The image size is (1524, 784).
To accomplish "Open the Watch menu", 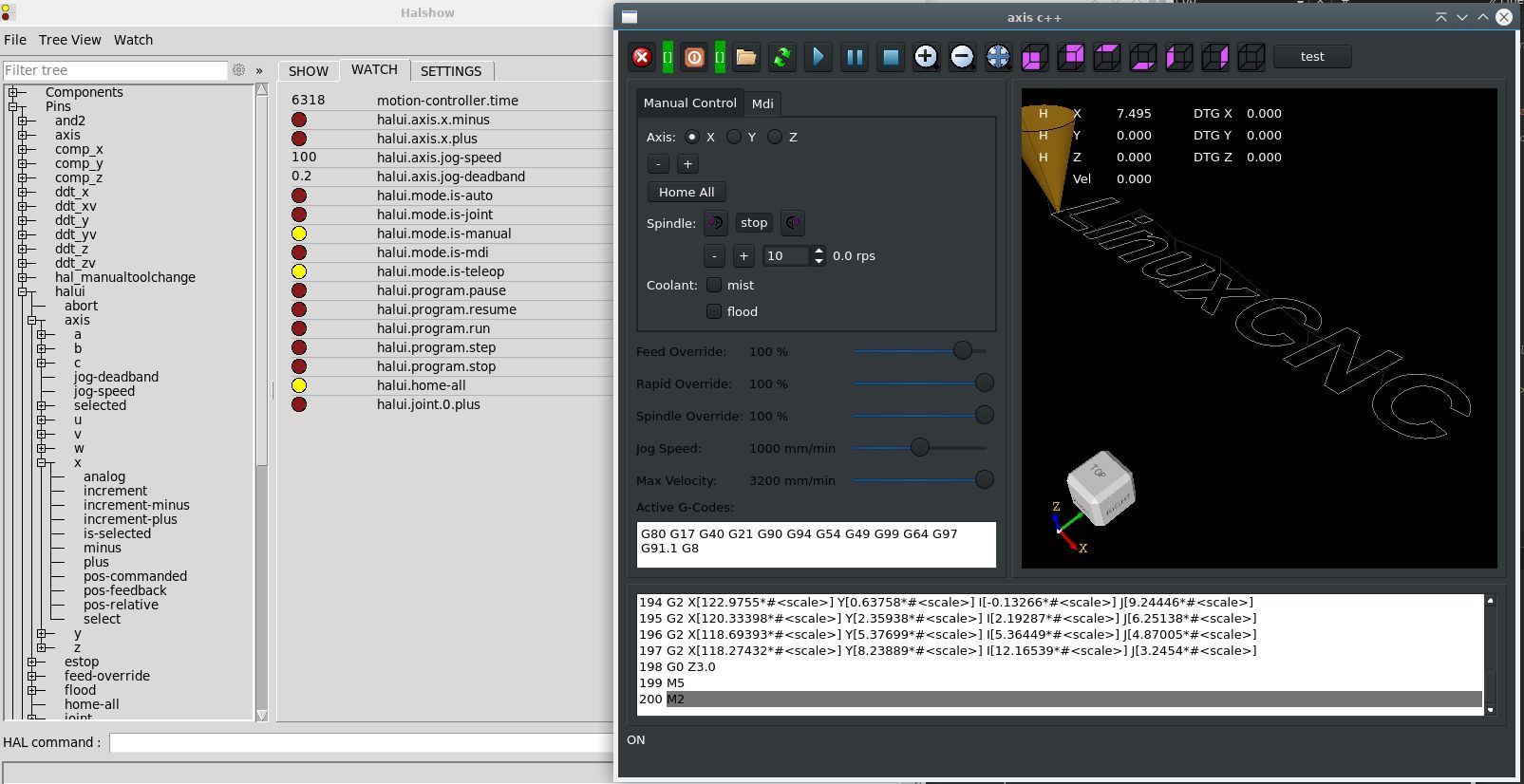I will pos(133,40).
